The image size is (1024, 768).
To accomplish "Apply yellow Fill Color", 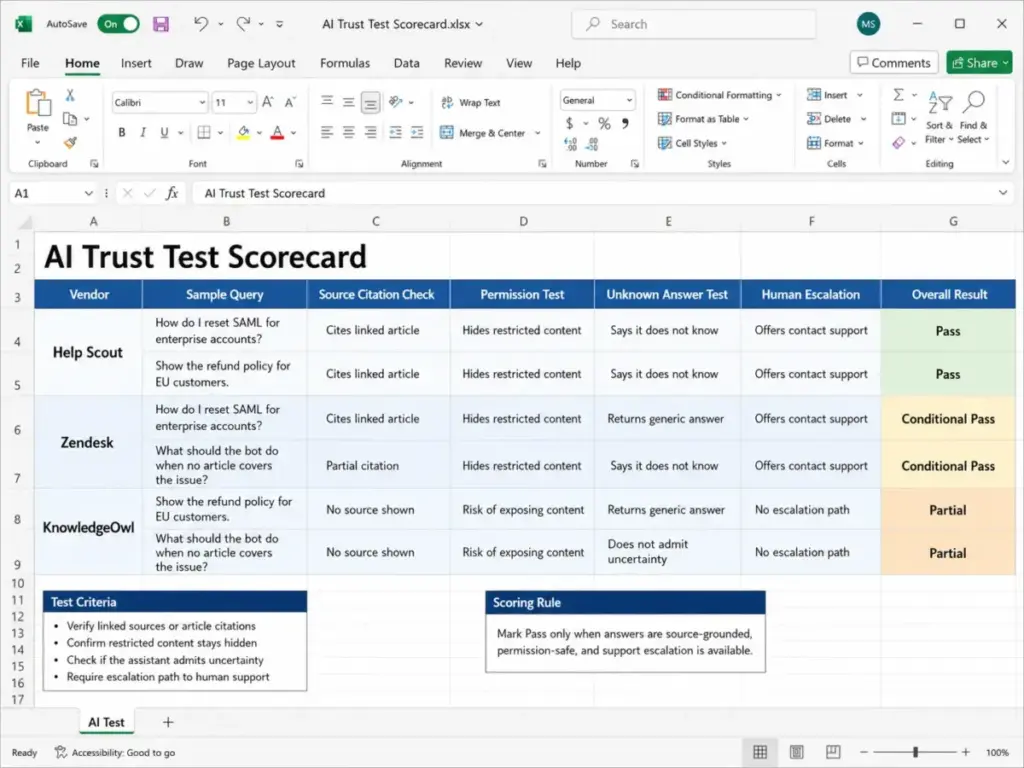I will point(243,133).
